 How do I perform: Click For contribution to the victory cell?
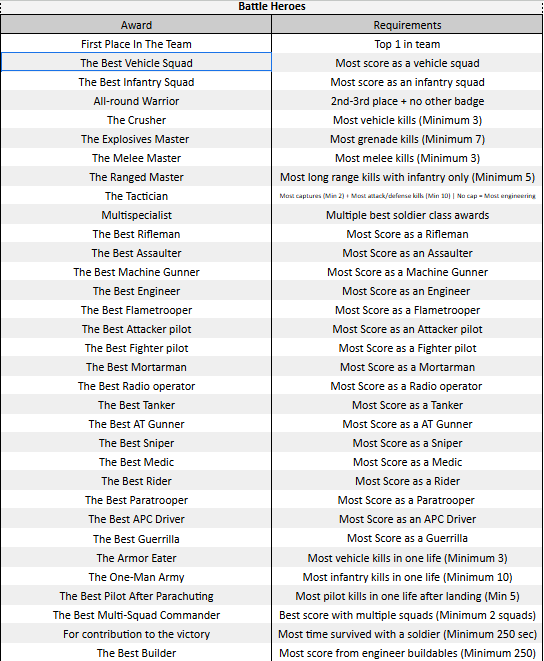(136, 634)
